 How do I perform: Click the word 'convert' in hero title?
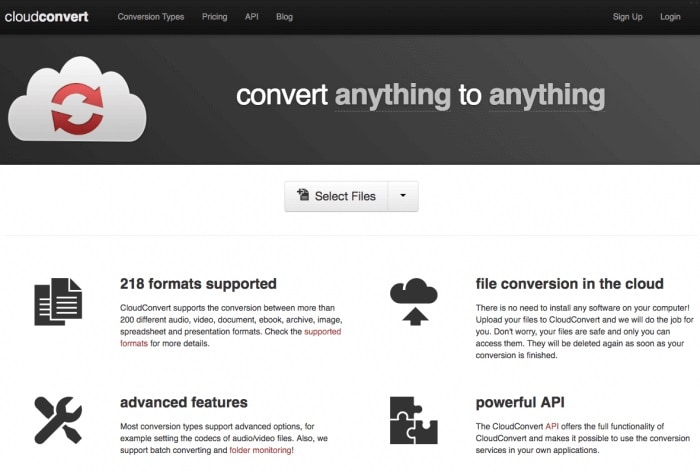(x=282, y=96)
